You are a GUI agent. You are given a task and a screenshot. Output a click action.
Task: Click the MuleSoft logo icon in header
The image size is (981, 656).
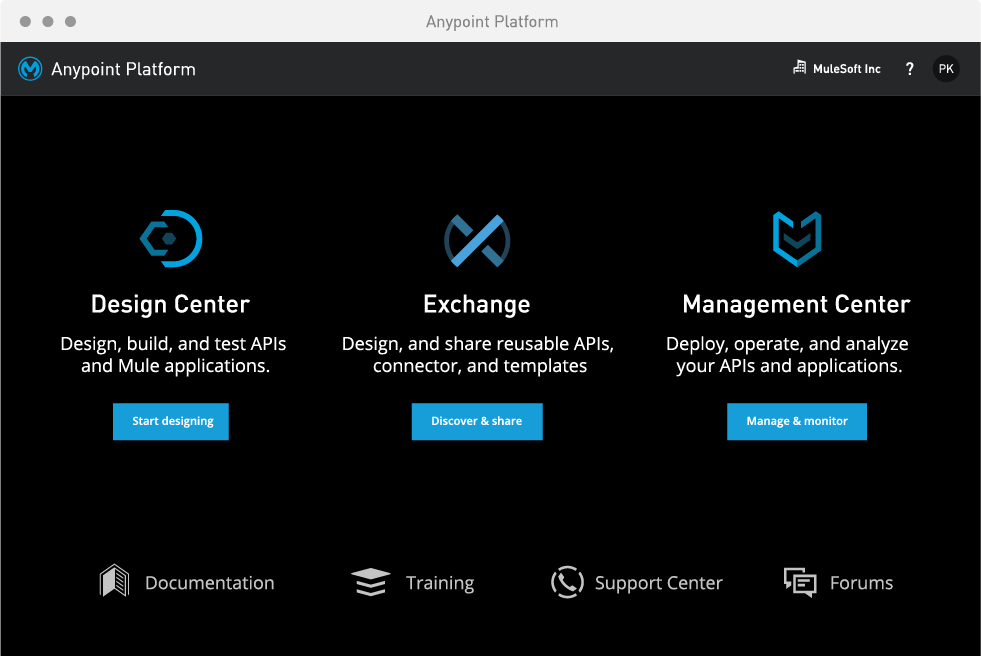pyautogui.click(x=30, y=69)
